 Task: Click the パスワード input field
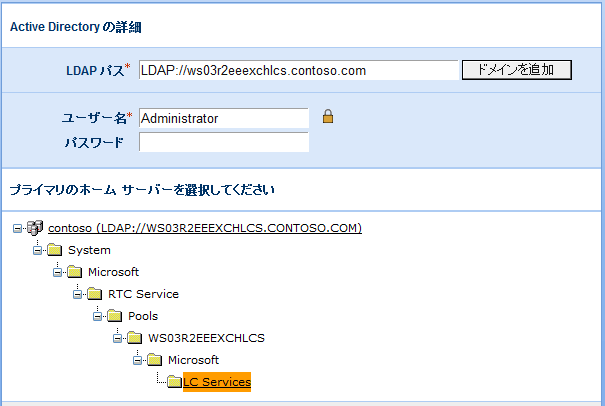pos(223,142)
